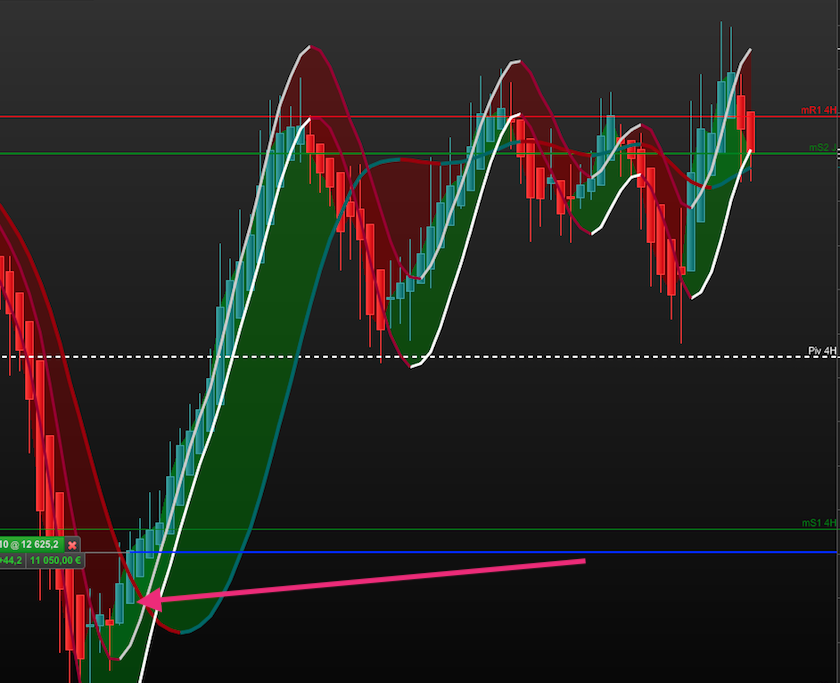Screen dimensions: 840x683
Task: Click the tip of the pink arrow annotation
Action: coord(140,601)
